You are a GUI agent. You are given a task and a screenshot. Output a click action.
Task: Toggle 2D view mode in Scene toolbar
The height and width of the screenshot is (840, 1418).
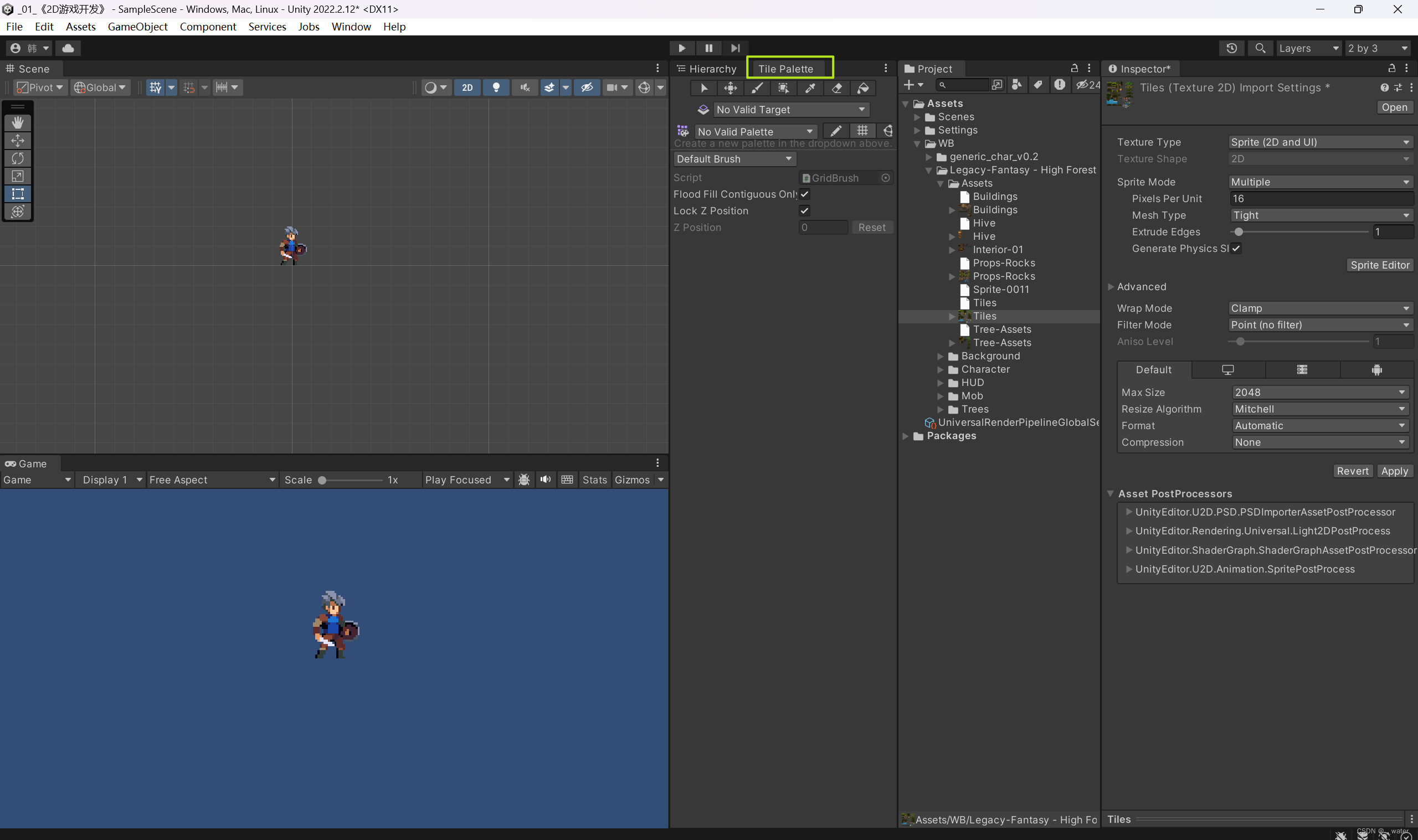point(467,87)
